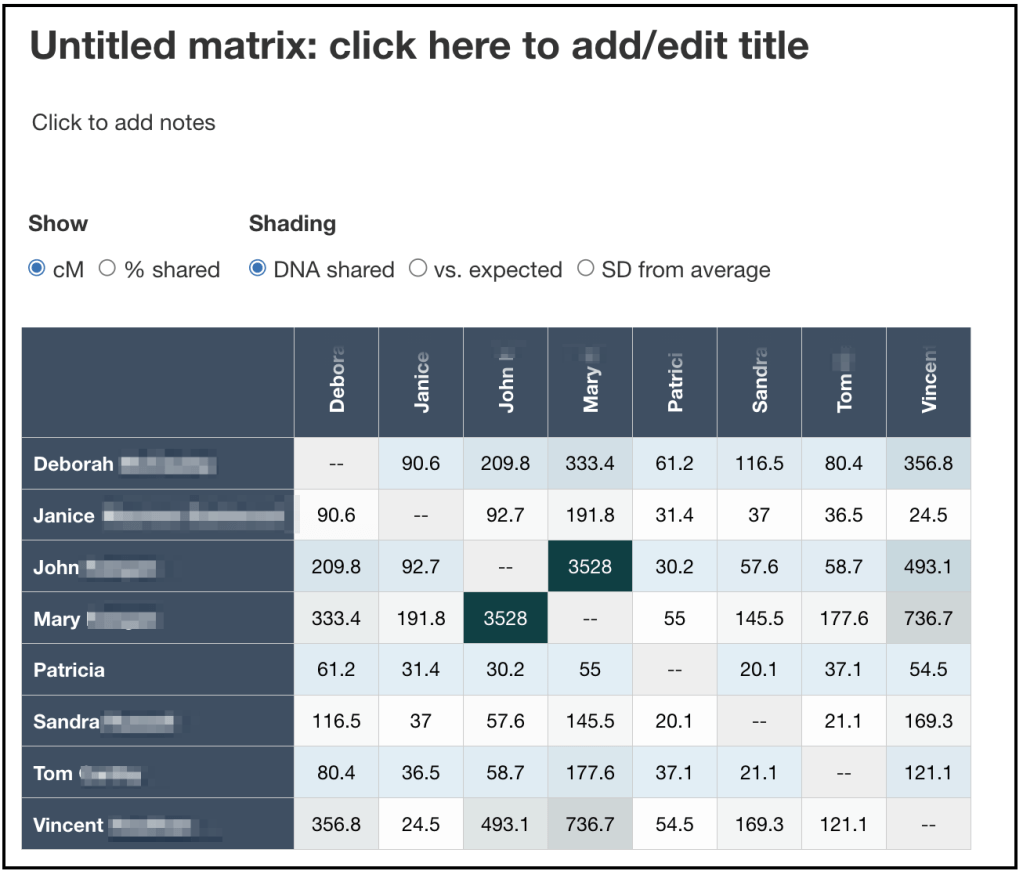Switch shading to vs. expected

[x=418, y=269]
